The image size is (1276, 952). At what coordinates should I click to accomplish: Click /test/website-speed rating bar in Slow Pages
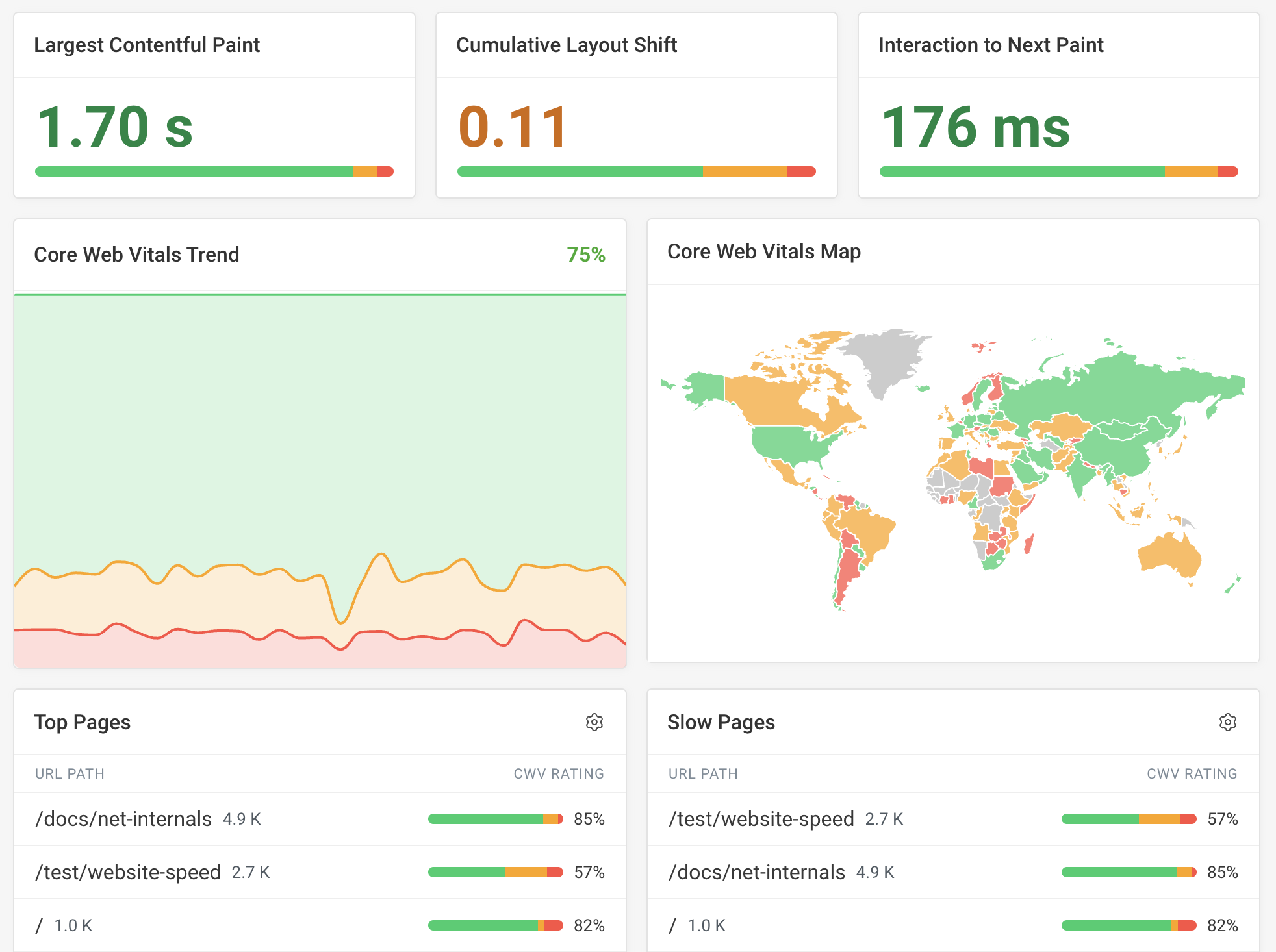1129,819
